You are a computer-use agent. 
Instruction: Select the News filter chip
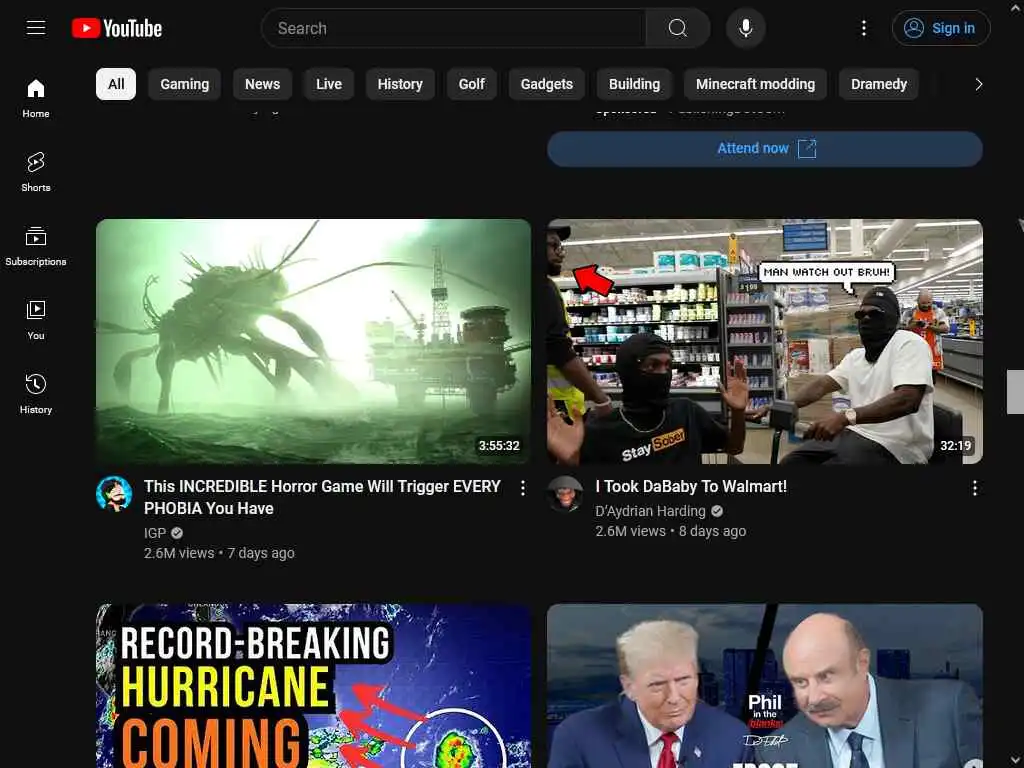point(263,84)
